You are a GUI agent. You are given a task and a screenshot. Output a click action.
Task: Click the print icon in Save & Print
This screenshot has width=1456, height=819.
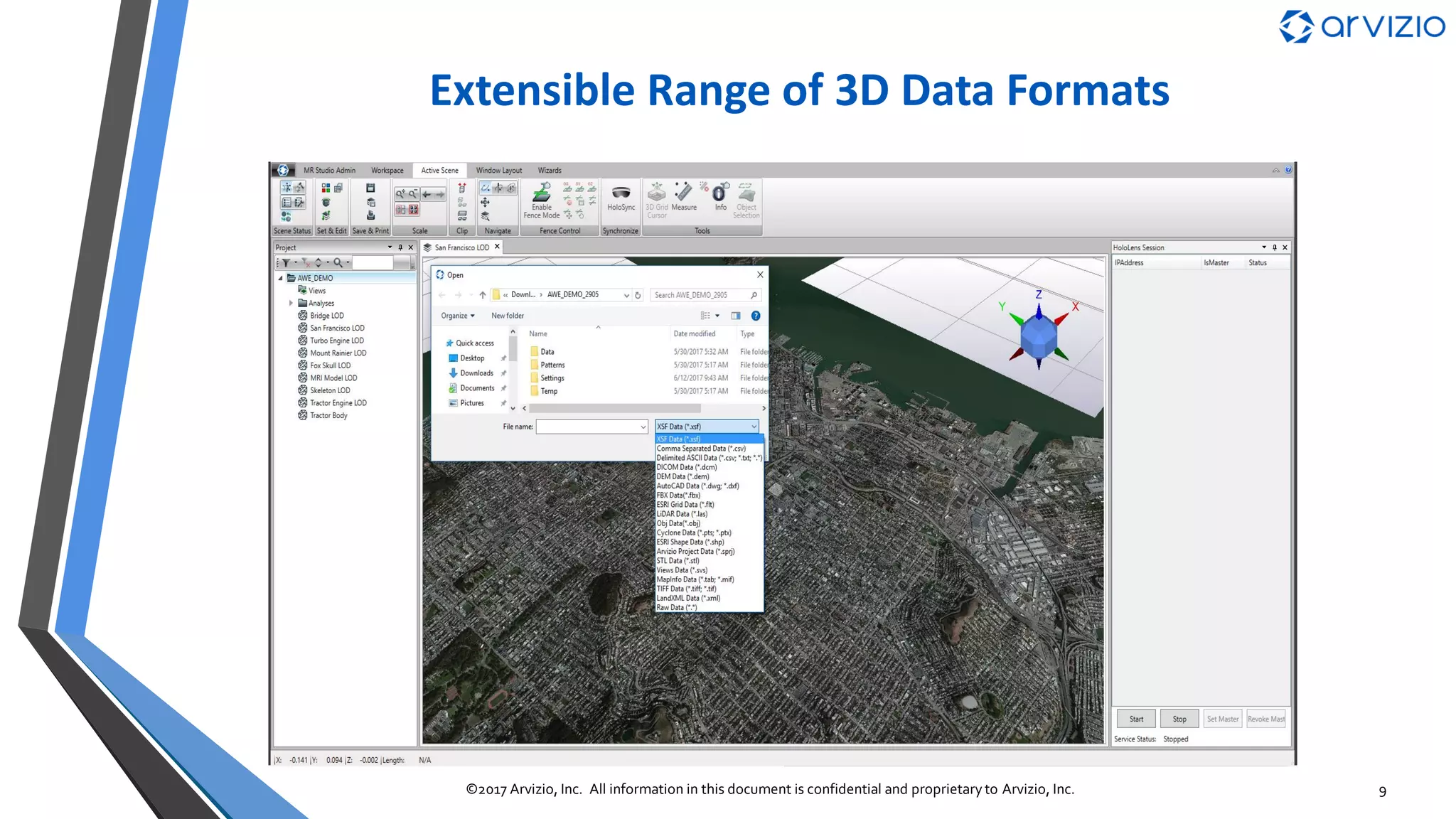pos(370,215)
